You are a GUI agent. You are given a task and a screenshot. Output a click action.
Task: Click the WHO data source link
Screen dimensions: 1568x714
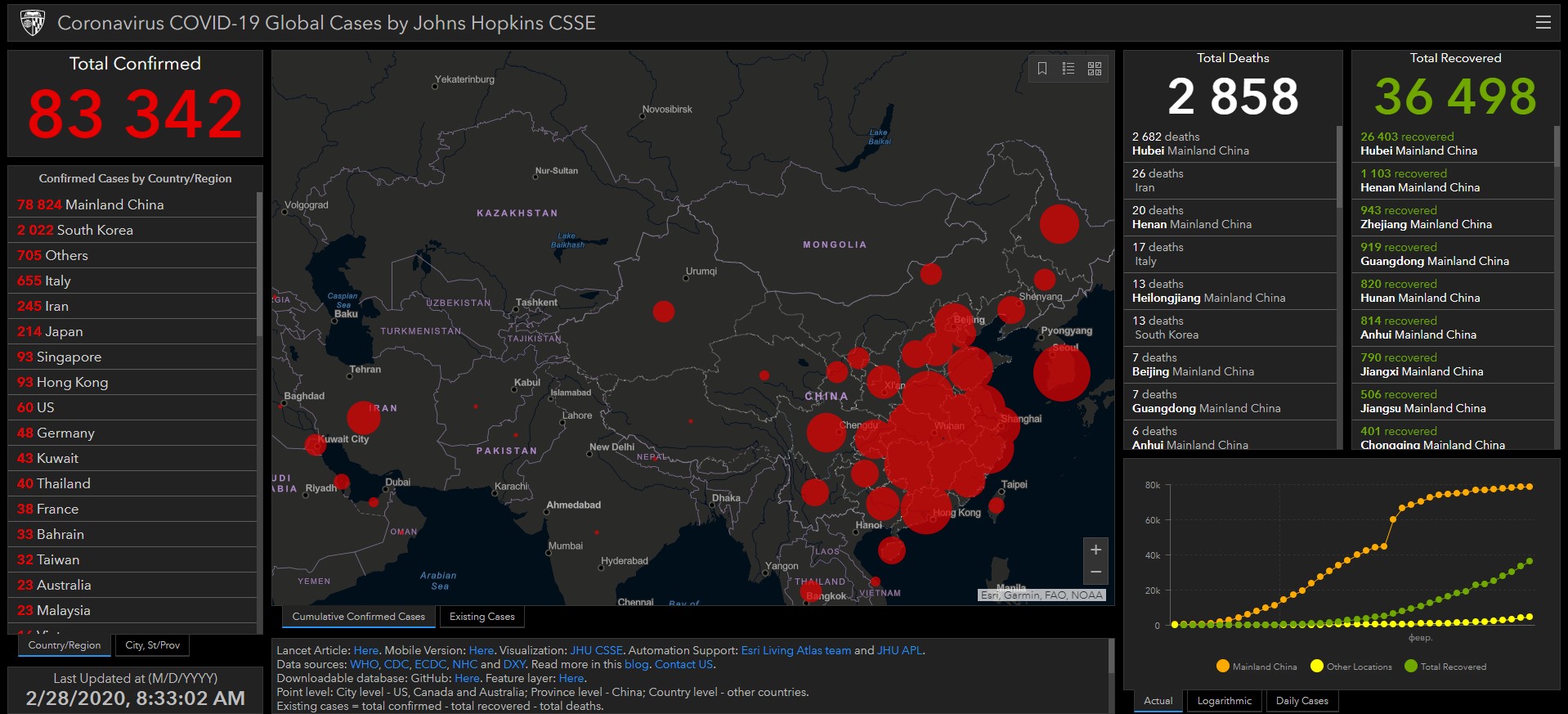coord(364,665)
